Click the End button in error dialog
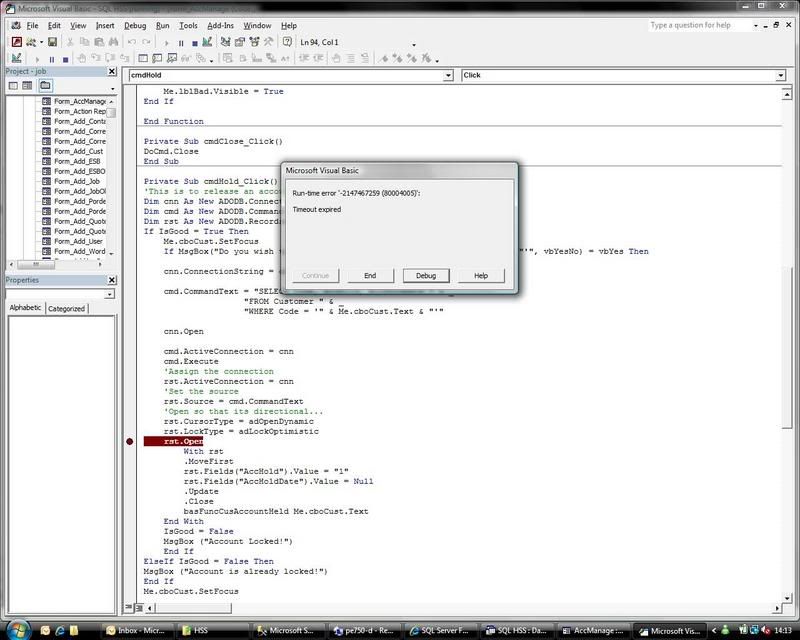The image size is (800, 640). [x=370, y=276]
